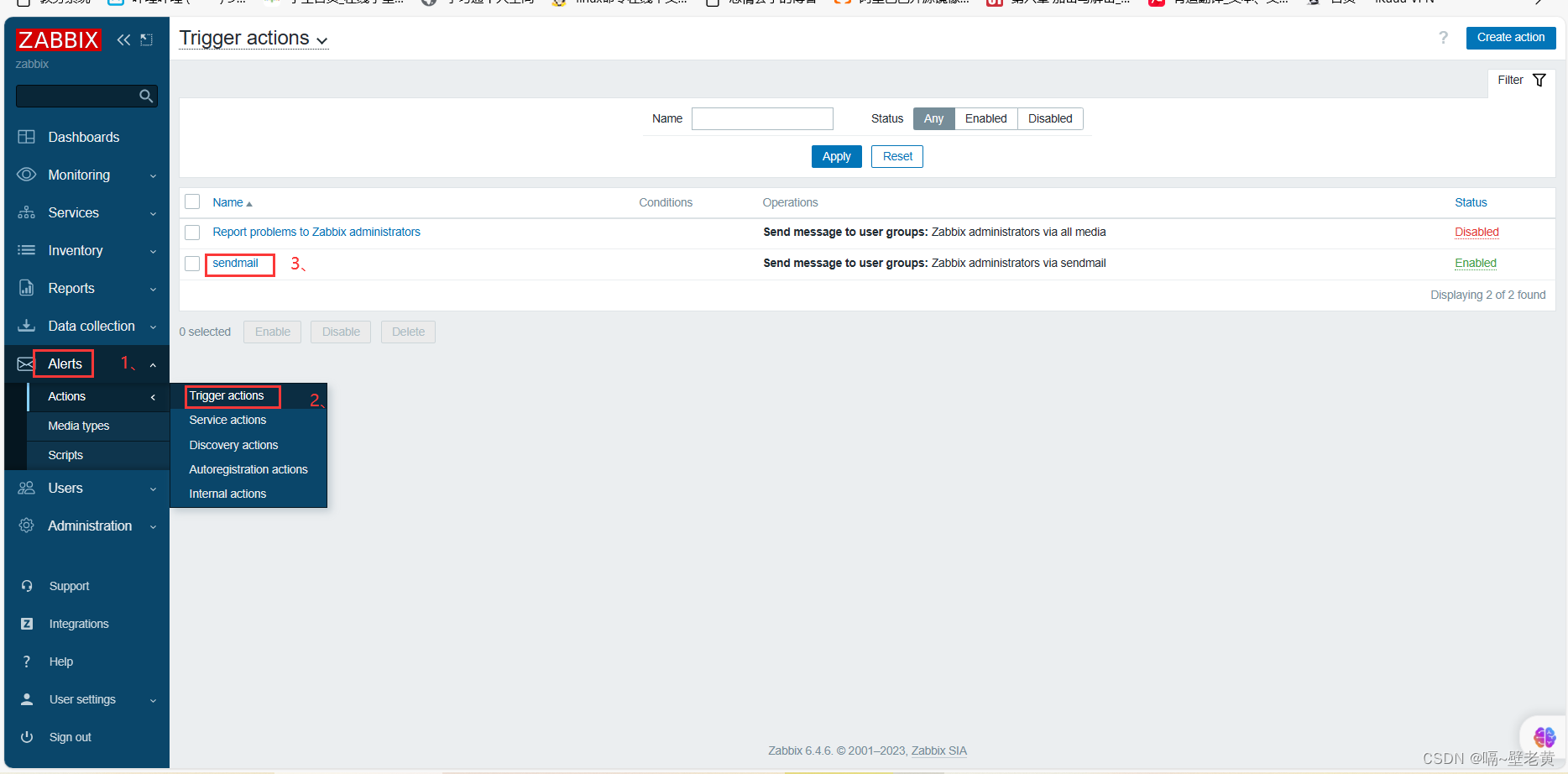1568x774 pixels.
Task: Sort table by Name column header
Action: coord(232,202)
